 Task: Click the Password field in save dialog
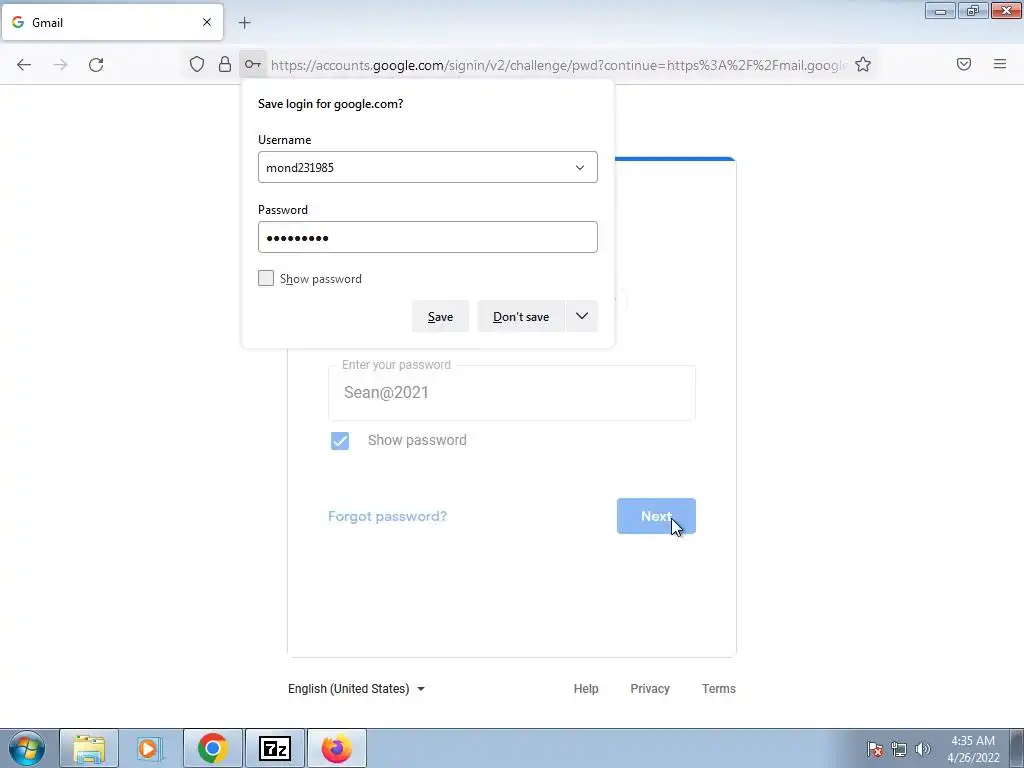[428, 237]
